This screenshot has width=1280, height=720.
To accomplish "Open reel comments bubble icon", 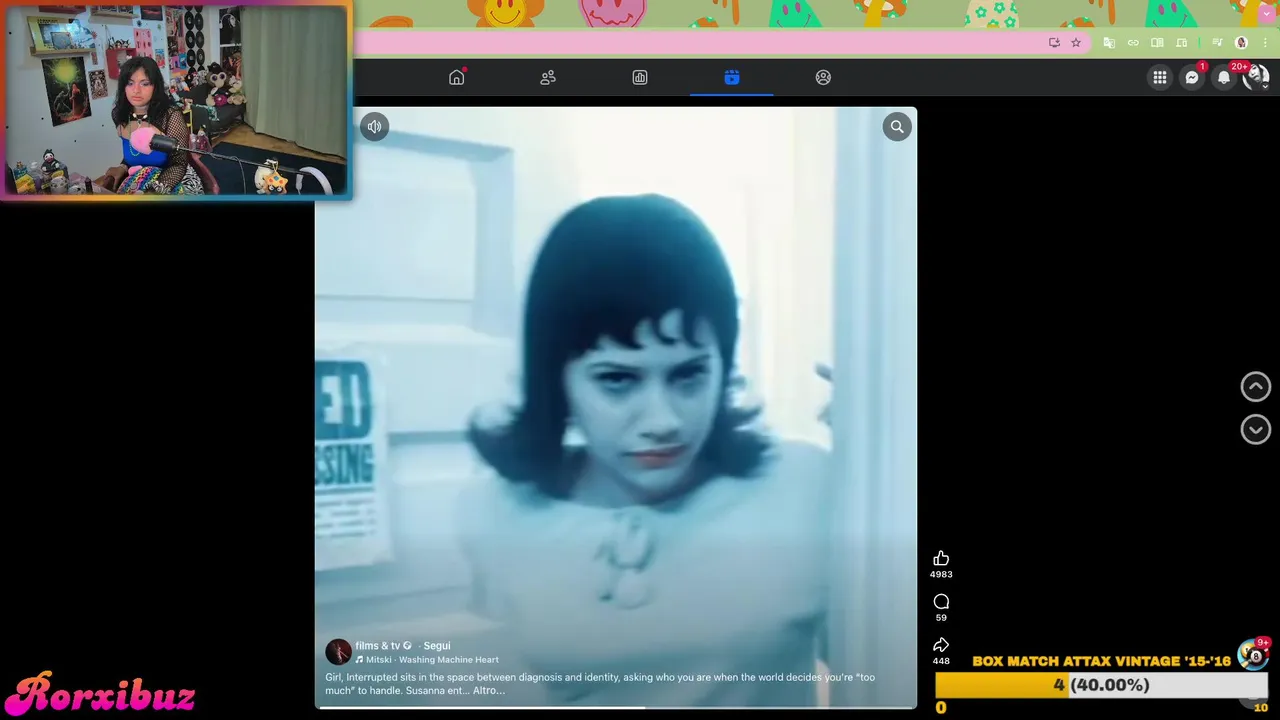I will [x=941, y=601].
